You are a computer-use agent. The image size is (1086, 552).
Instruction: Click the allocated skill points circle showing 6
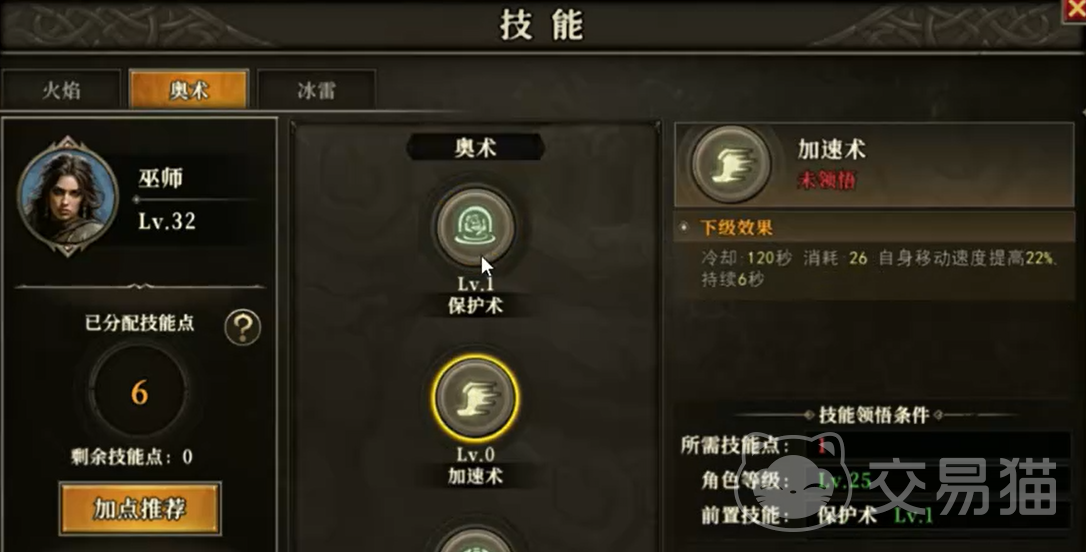pyautogui.click(x=139, y=392)
